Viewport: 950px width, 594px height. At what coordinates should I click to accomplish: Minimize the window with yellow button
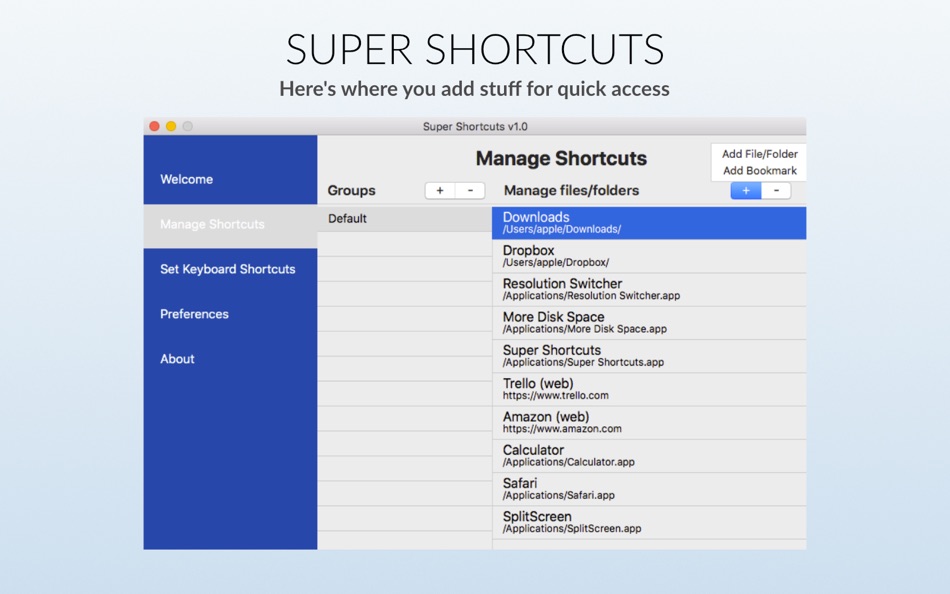(171, 126)
